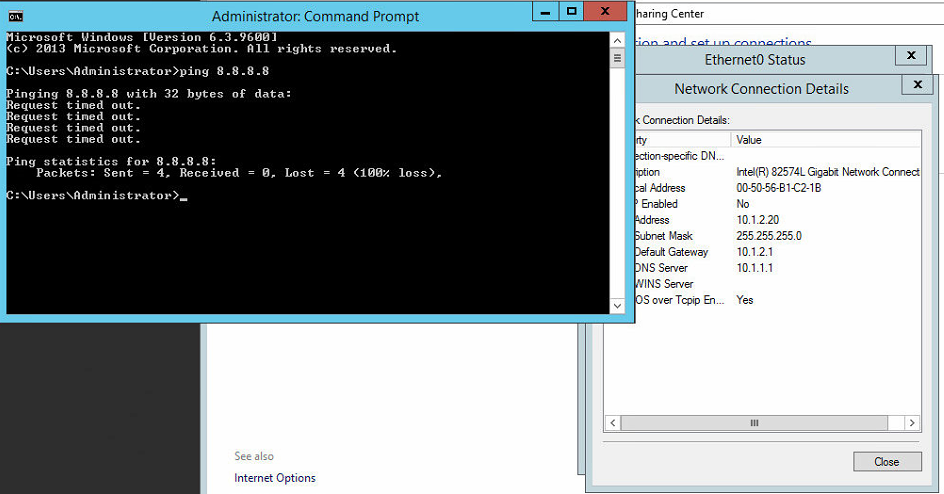944x494 pixels.
Task: Close the Ethernet0 Status dialog with X
Action: pos(911,57)
